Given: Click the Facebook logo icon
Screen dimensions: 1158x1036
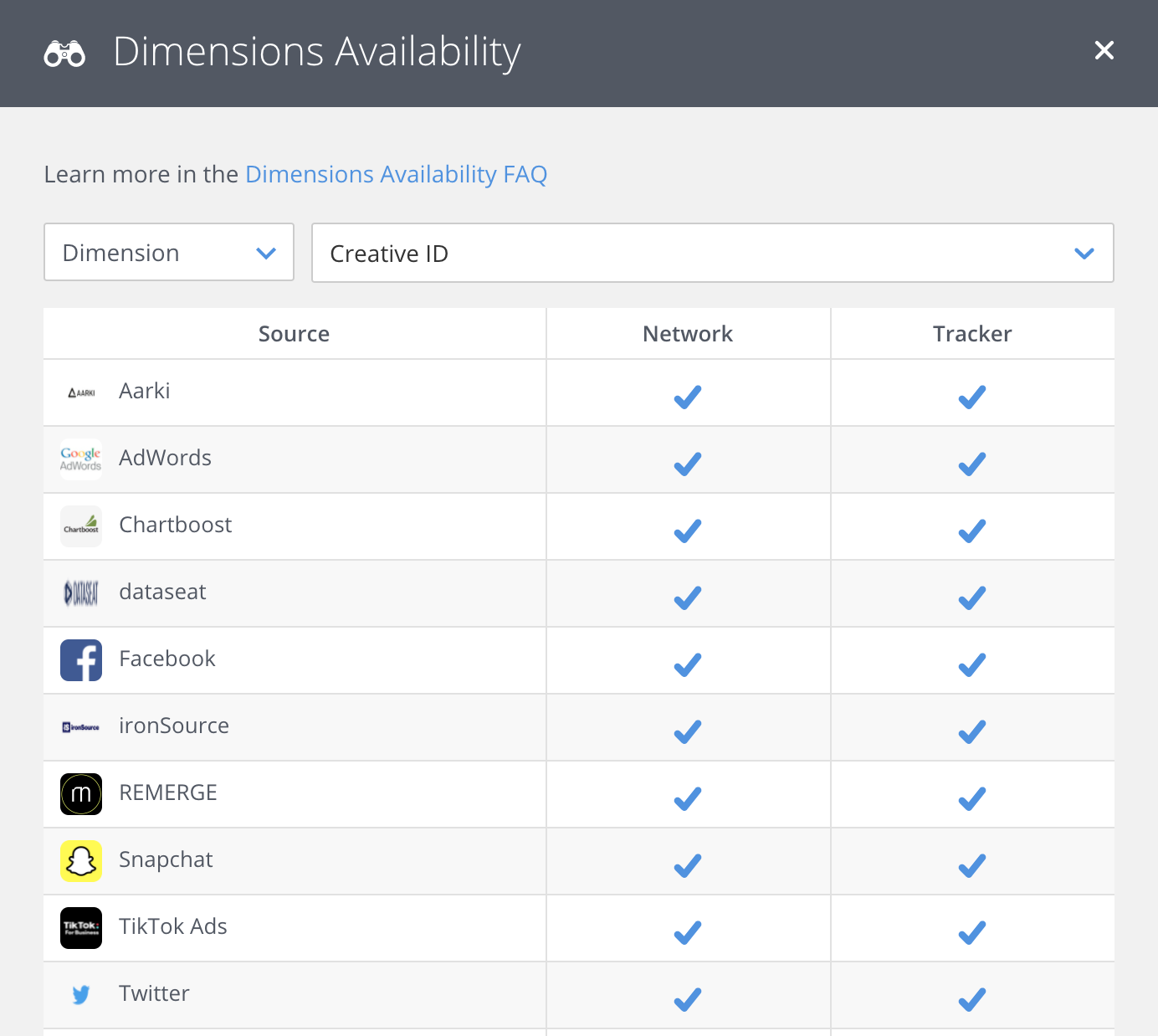Looking at the screenshot, I should tap(81, 660).
